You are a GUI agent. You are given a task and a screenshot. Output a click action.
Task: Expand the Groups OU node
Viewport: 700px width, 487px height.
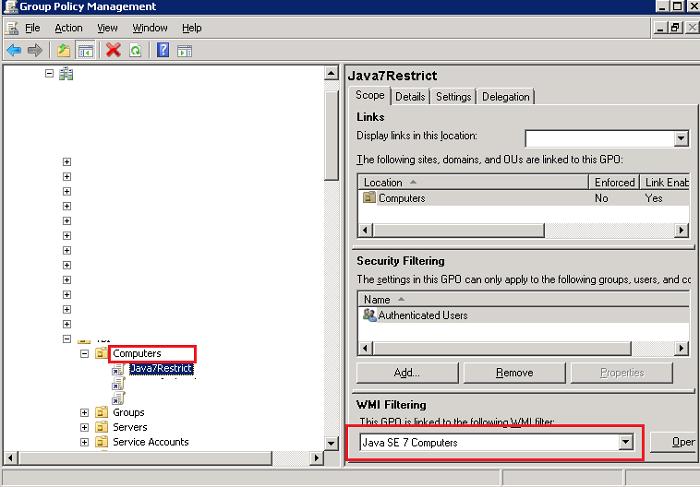tap(85, 413)
